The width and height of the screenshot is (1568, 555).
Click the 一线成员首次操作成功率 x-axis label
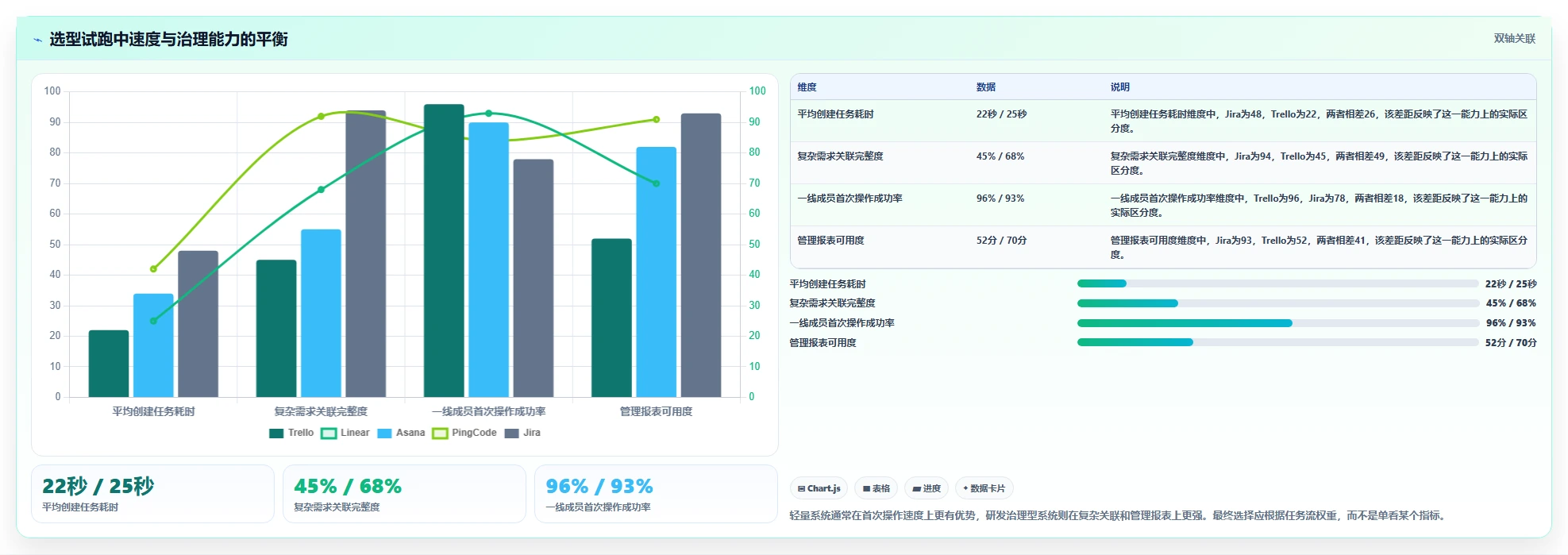click(x=488, y=411)
